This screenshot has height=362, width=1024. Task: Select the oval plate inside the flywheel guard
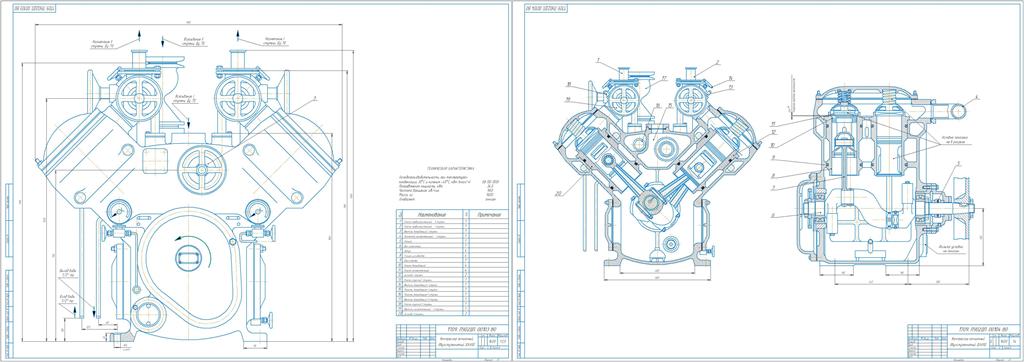click(x=187, y=257)
